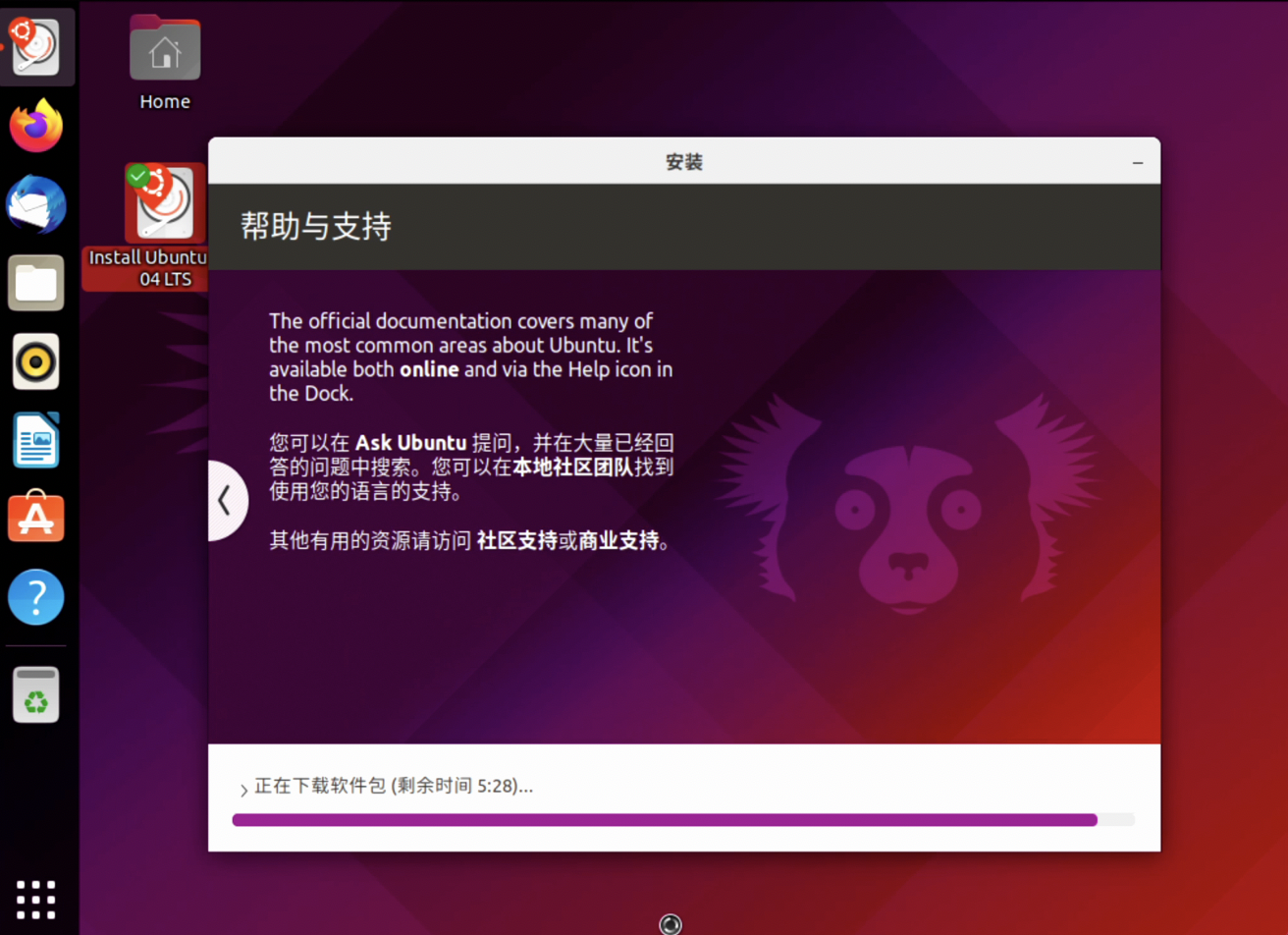
Task: Click the 正在下载软件包 status text
Action: click(394, 786)
